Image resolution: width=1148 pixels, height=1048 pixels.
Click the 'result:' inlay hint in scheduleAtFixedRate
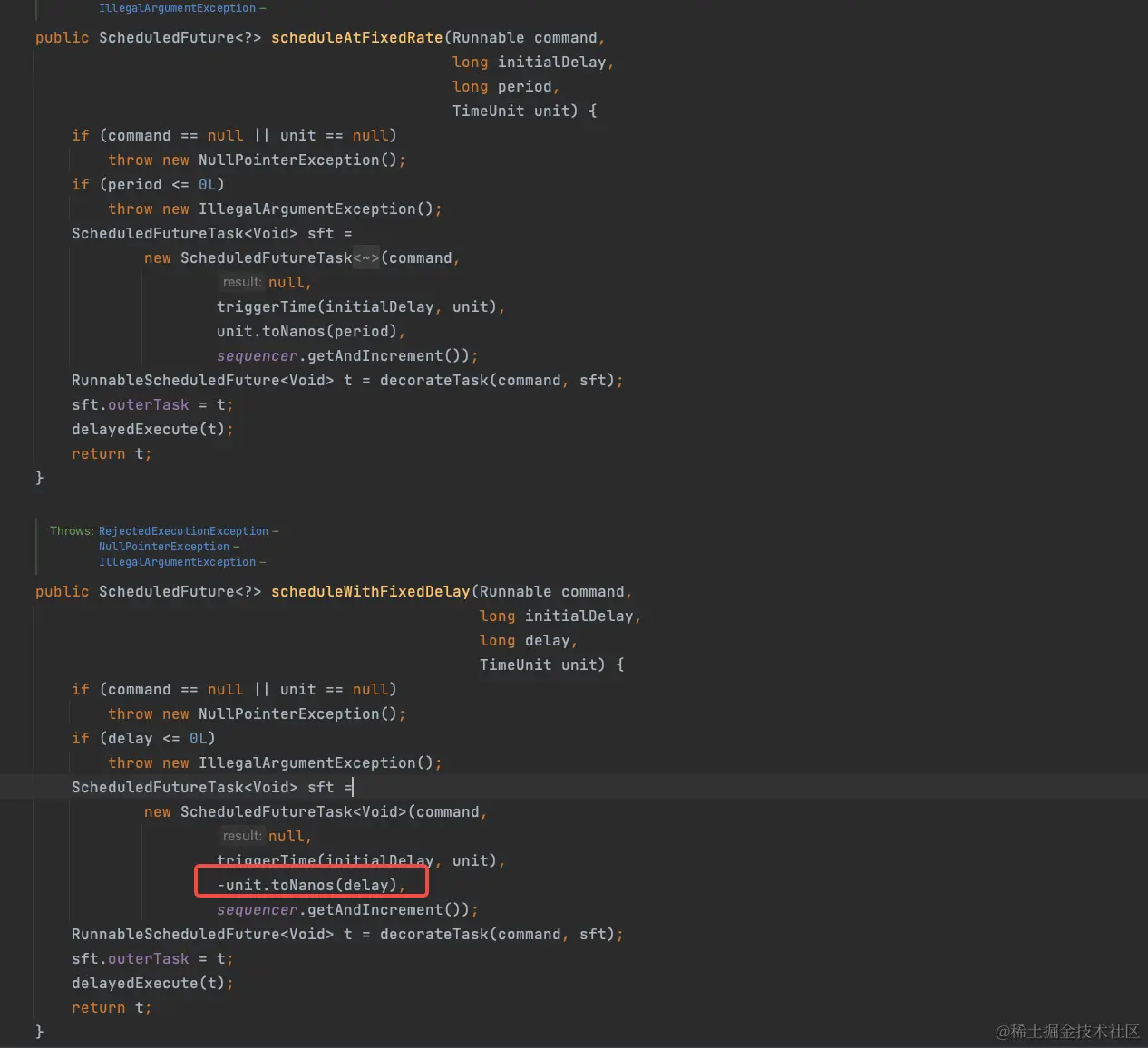point(242,283)
